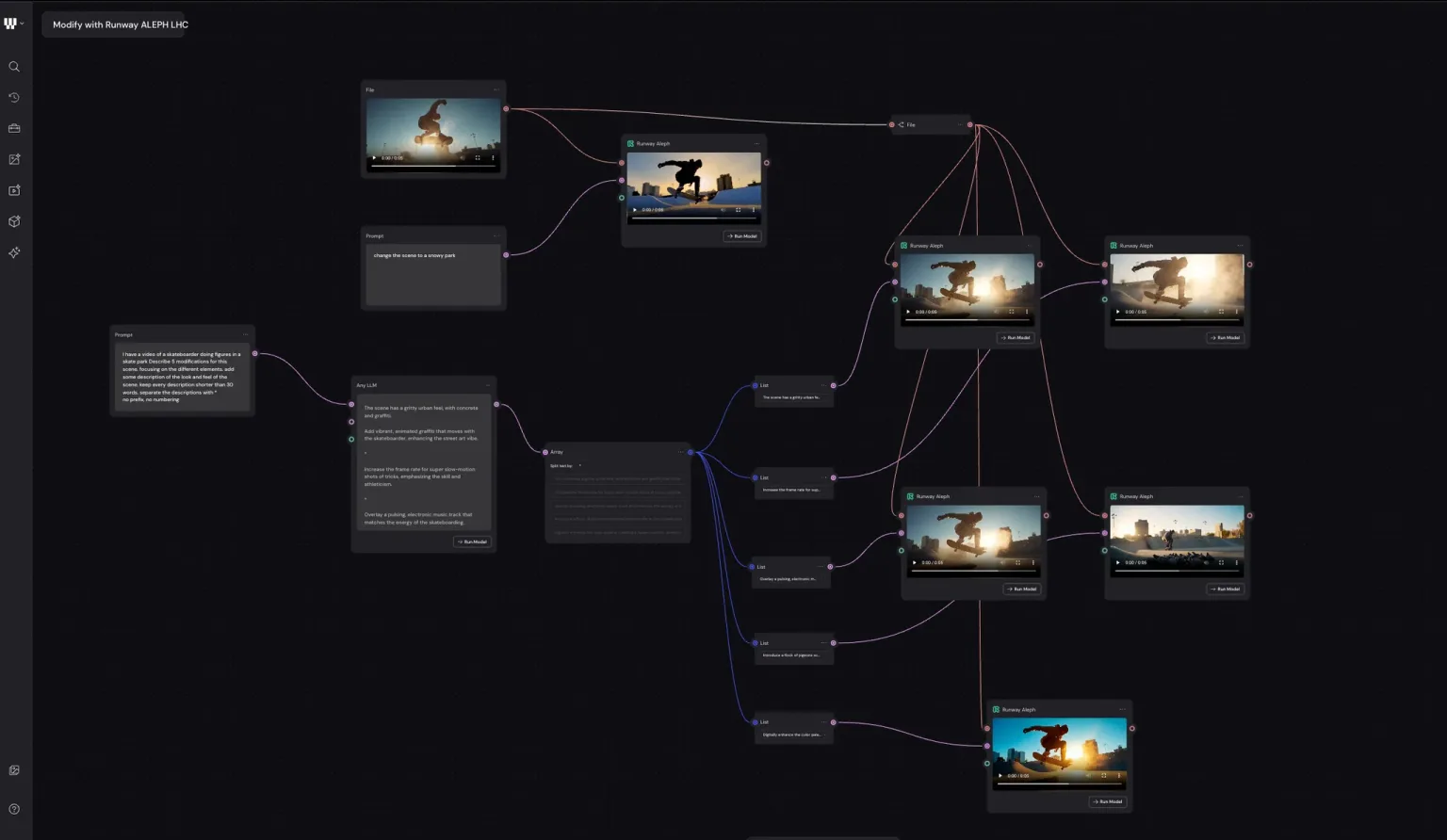Seek in the vivid blue-sky video progress bar
This screenshot has height=840, width=1447.
click(1059, 783)
